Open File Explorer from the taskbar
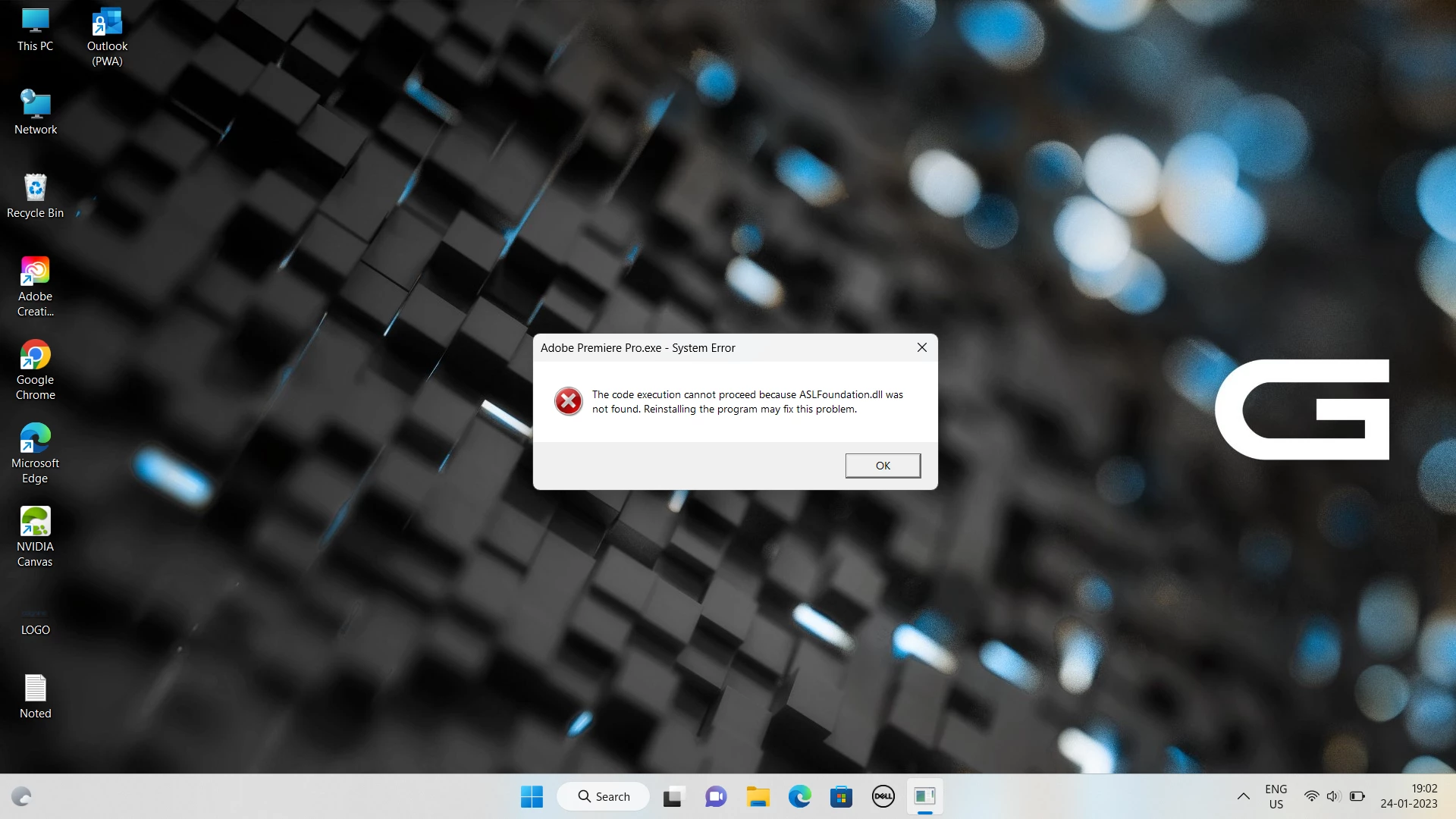The image size is (1456, 819). [758, 796]
